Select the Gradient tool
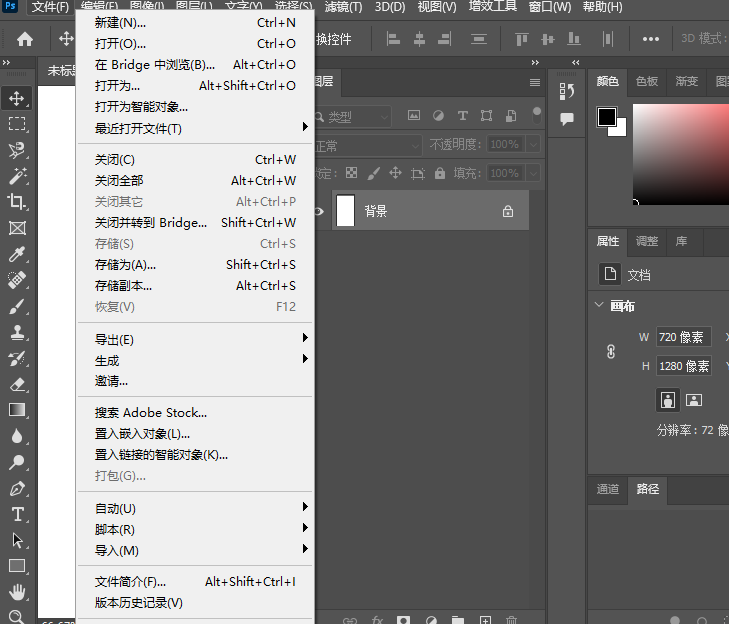Viewport: 729px width, 624px height. tap(17, 410)
